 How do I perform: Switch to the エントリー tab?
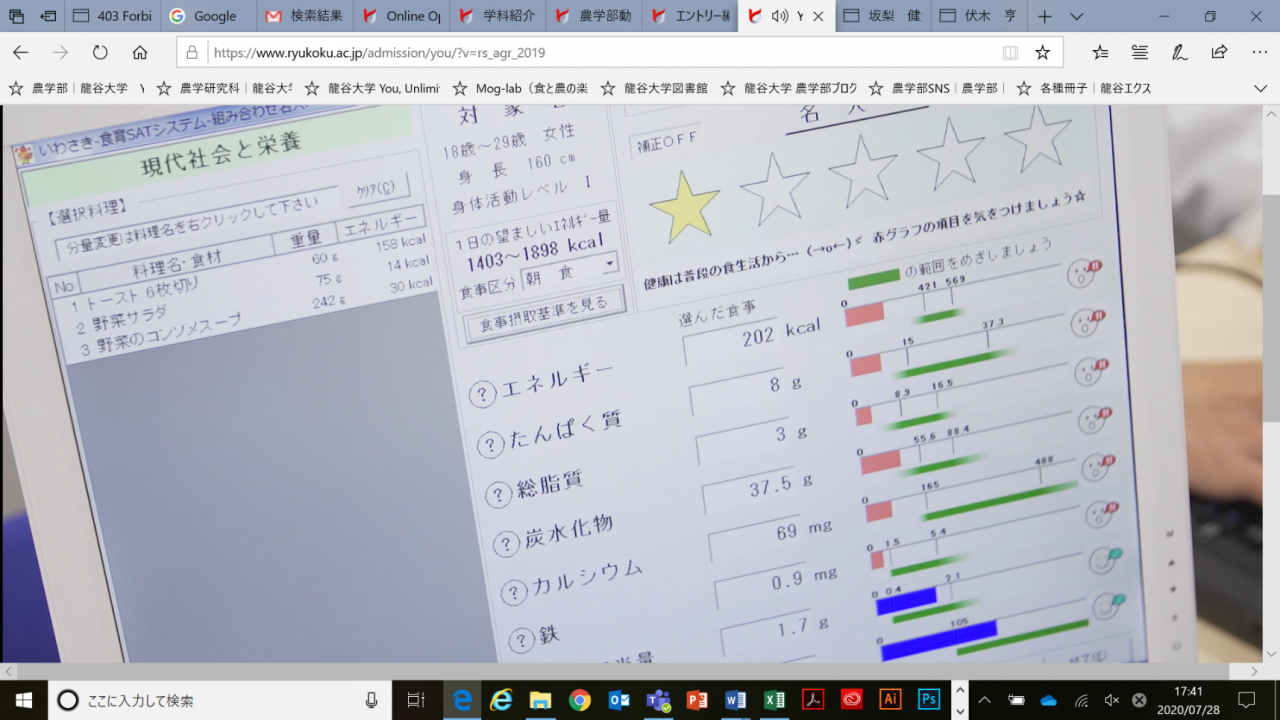(x=689, y=16)
